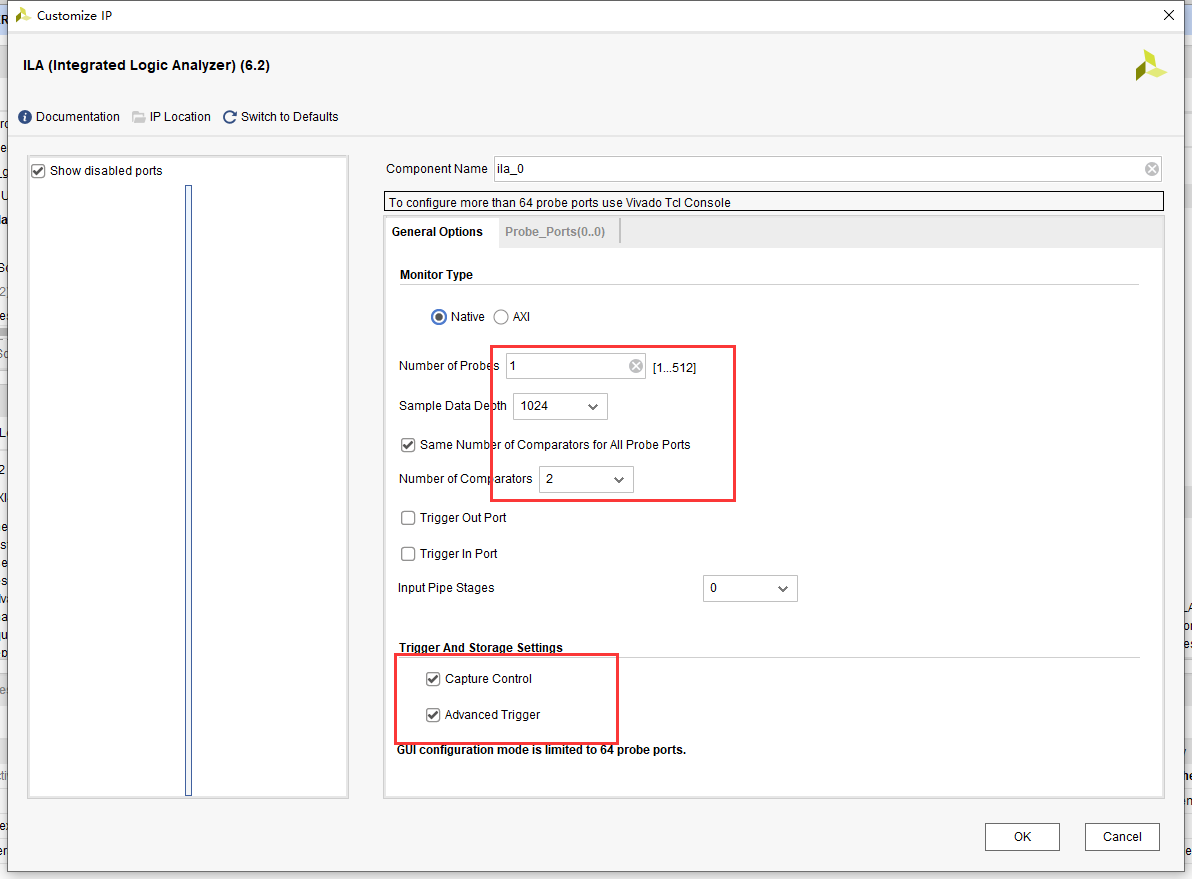
Task: Click the Number of Probes input field
Action: pyautogui.click(x=575, y=367)
